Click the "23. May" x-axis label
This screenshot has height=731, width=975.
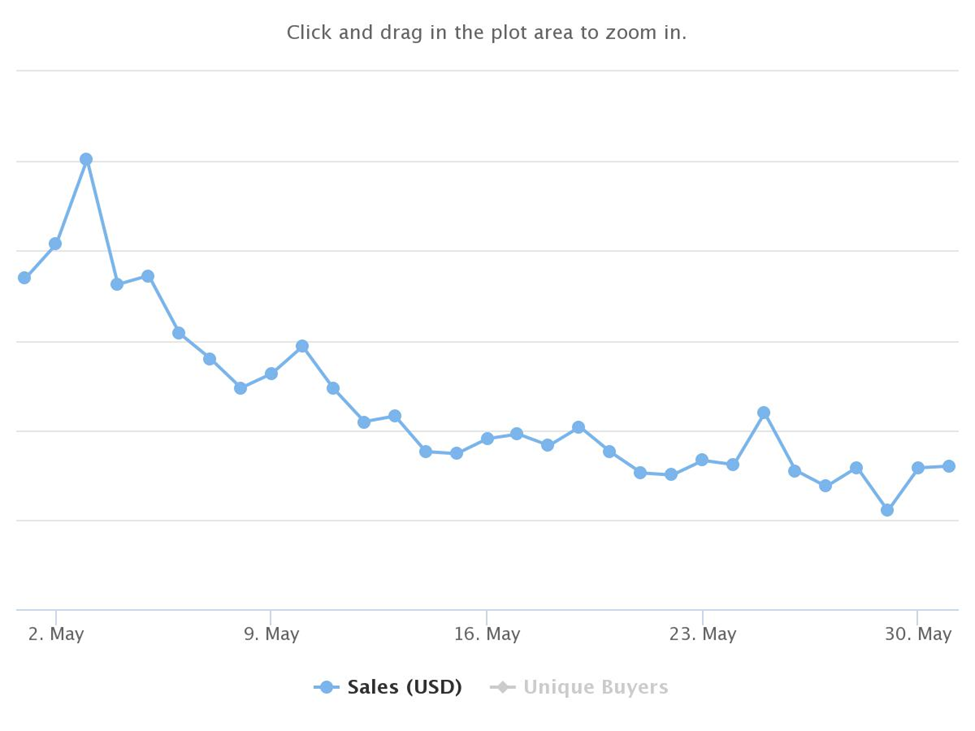[702, 635]
